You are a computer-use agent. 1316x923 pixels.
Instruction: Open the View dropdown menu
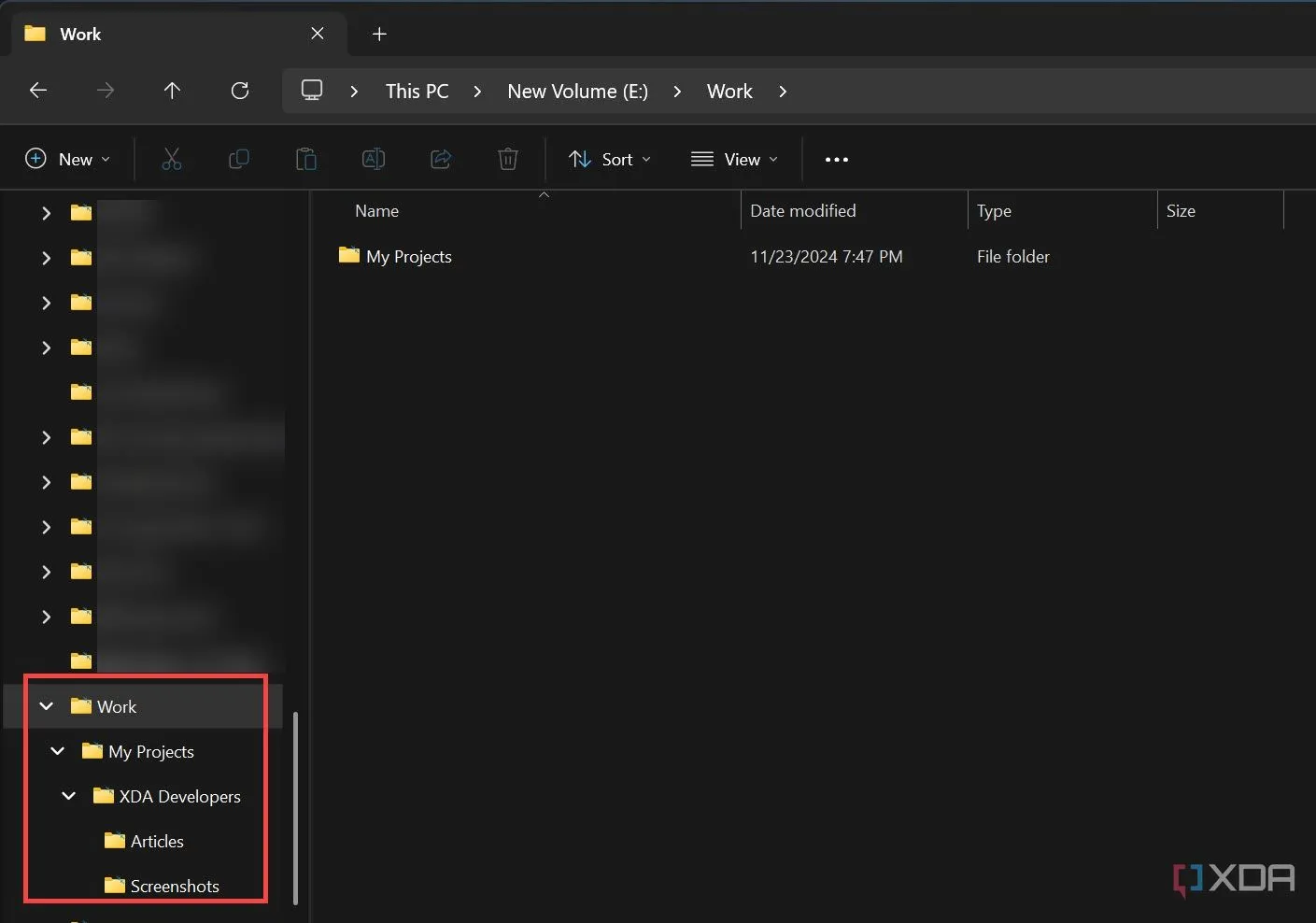[734, 159]
